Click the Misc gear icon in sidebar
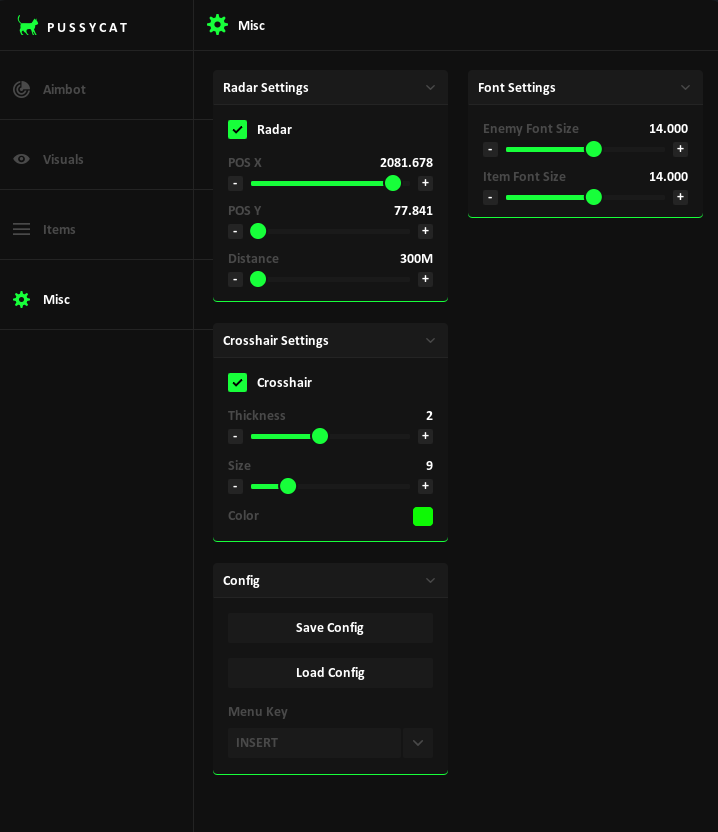Viewport: 718px width, 832px height. (21, 299)
